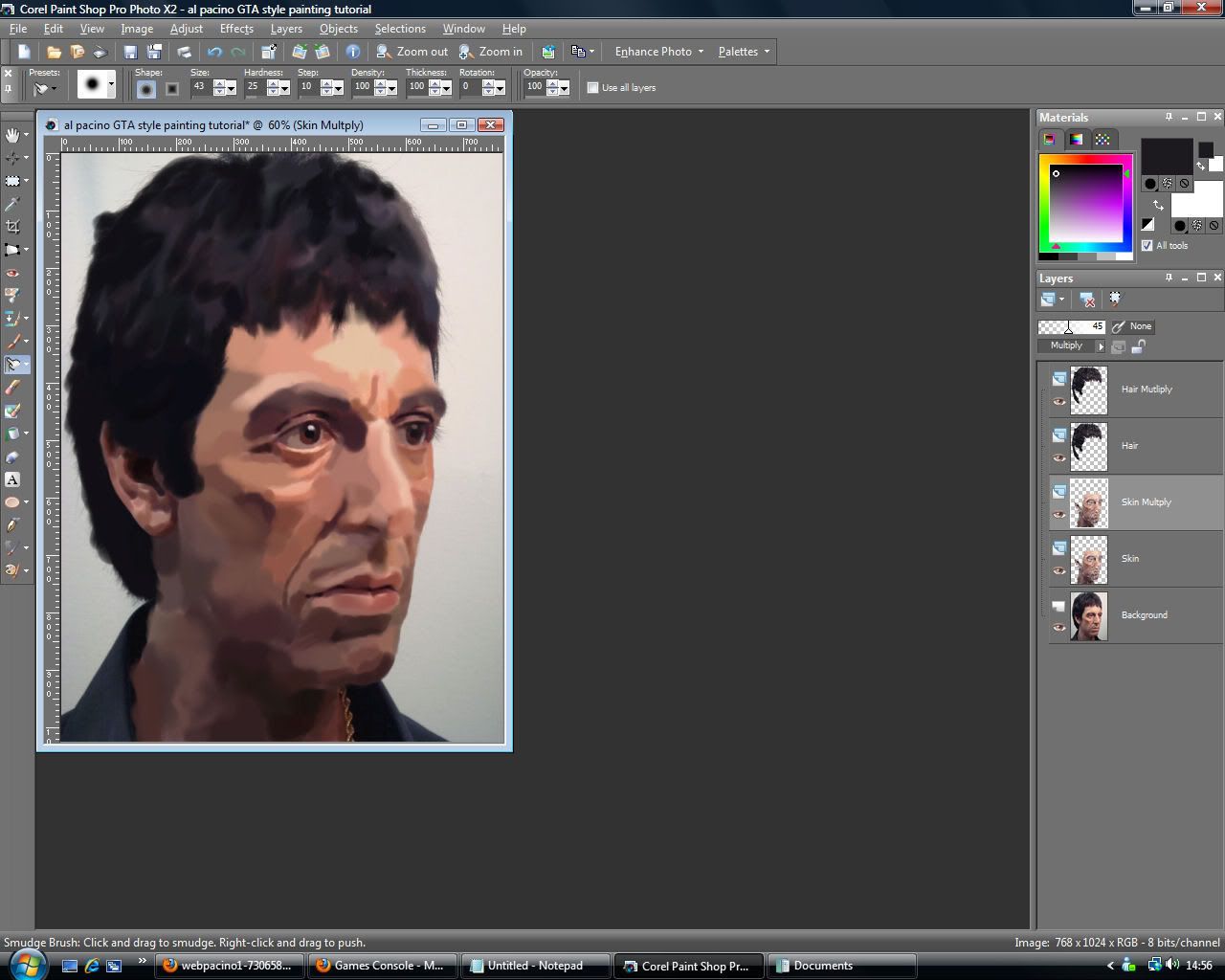The width and height of the screenshot is (1225, 980).
Task: Open the Adjust menu
Action: pos(187,29)
